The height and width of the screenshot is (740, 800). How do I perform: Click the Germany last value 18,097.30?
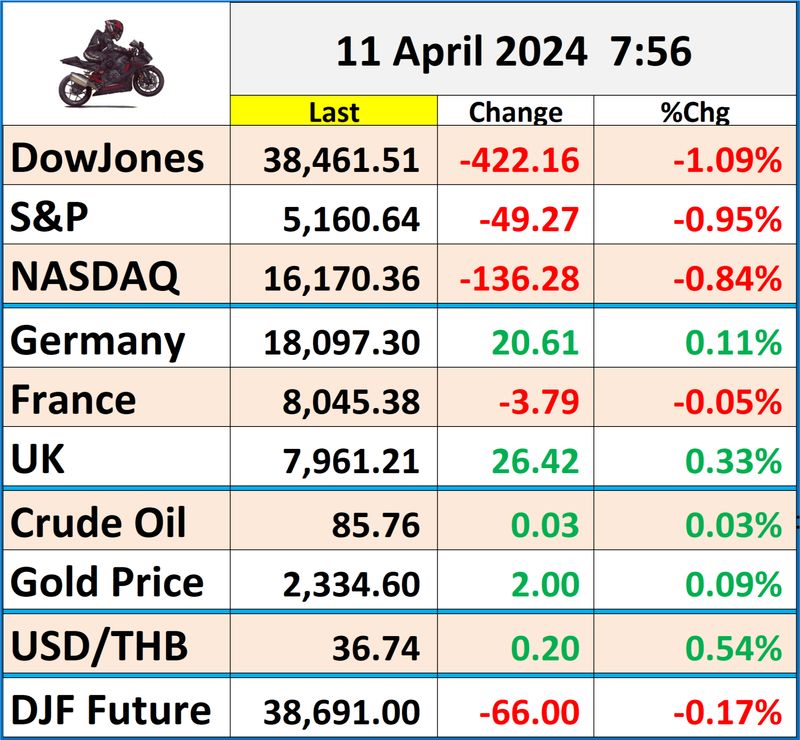tap(340, 343)
